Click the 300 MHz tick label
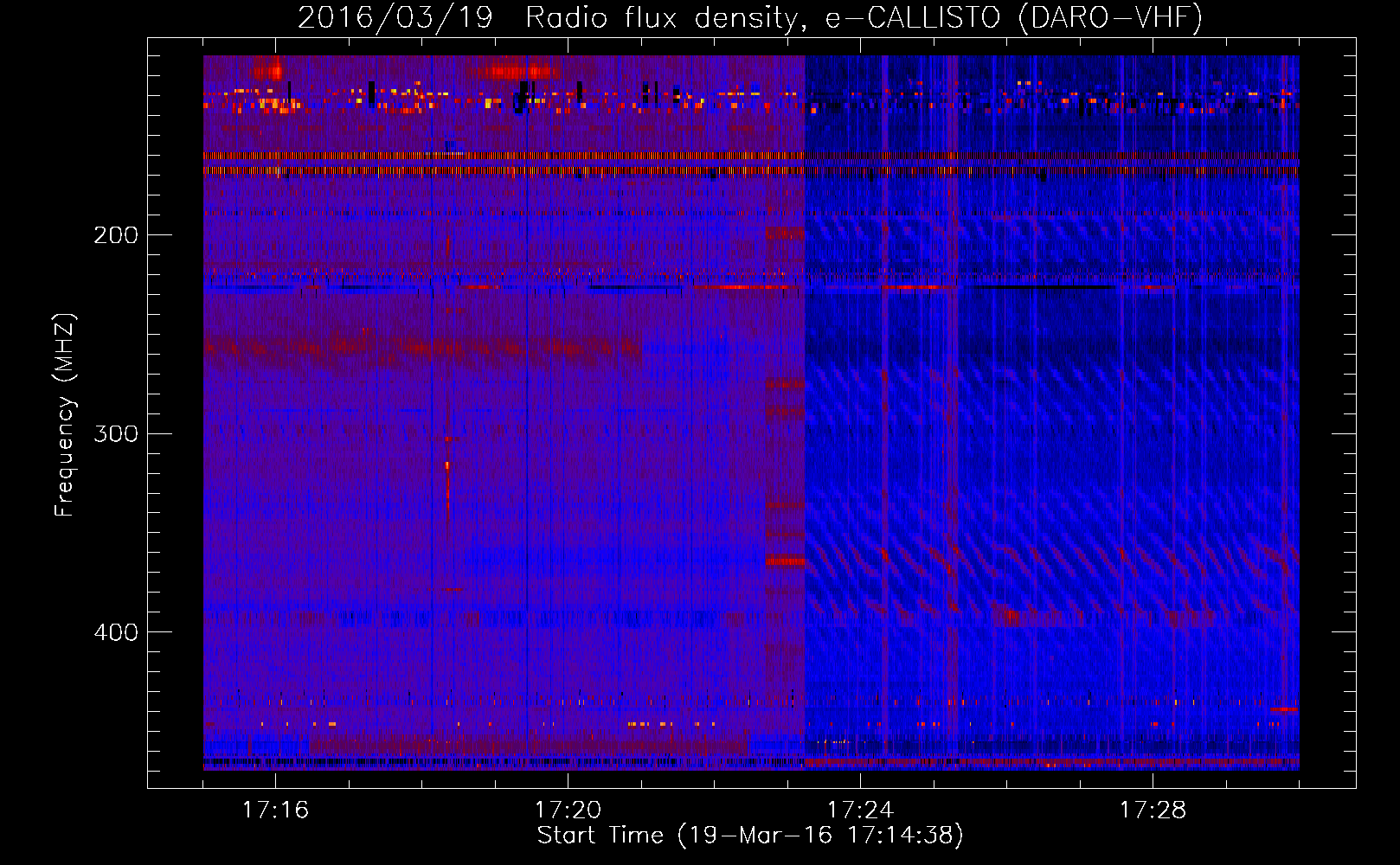The width and height of the screenshot is (1400, 865). coord(116,433)
